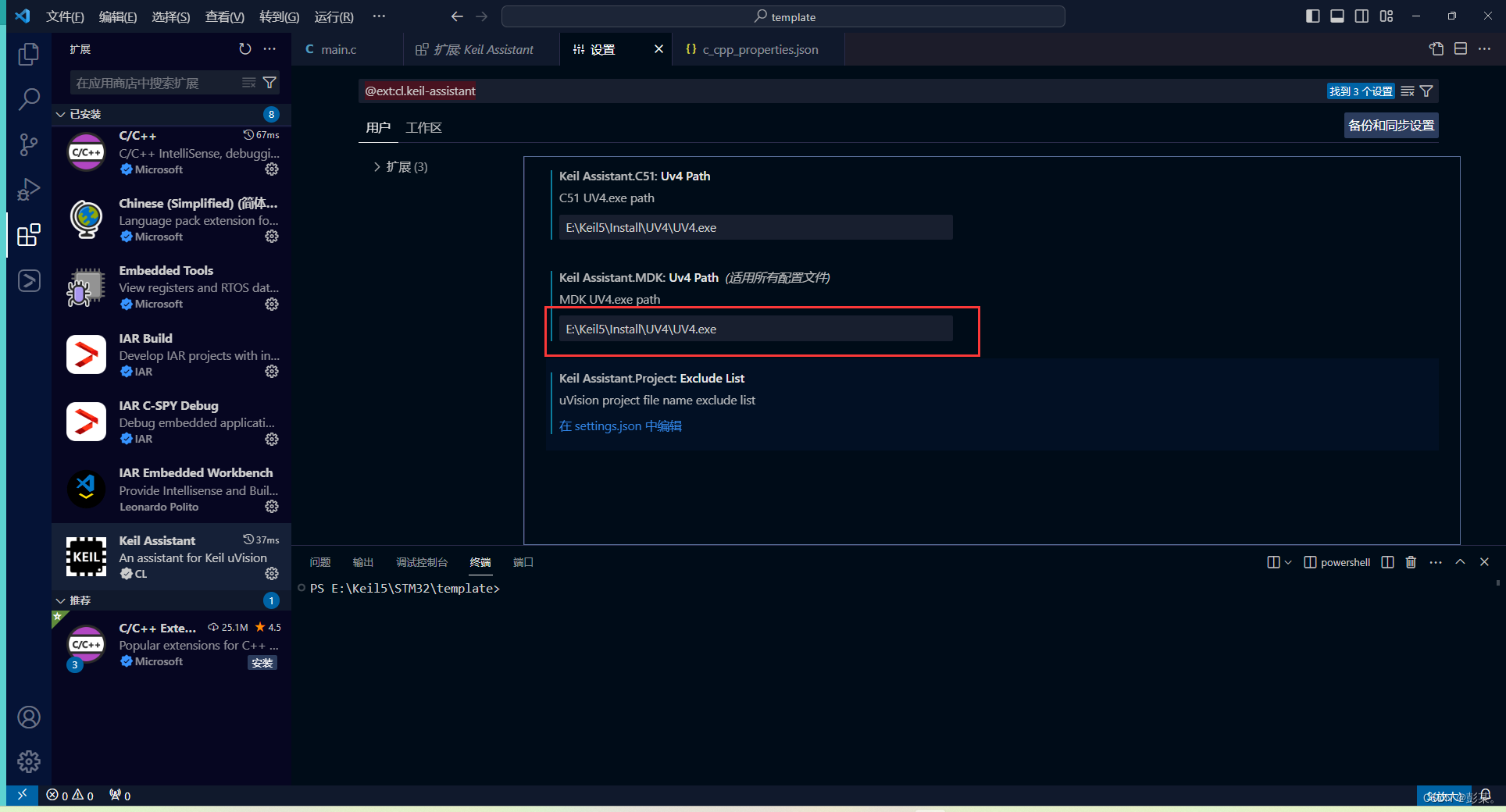Toggle secondary side bar visibility

[x=1361, y=16]
